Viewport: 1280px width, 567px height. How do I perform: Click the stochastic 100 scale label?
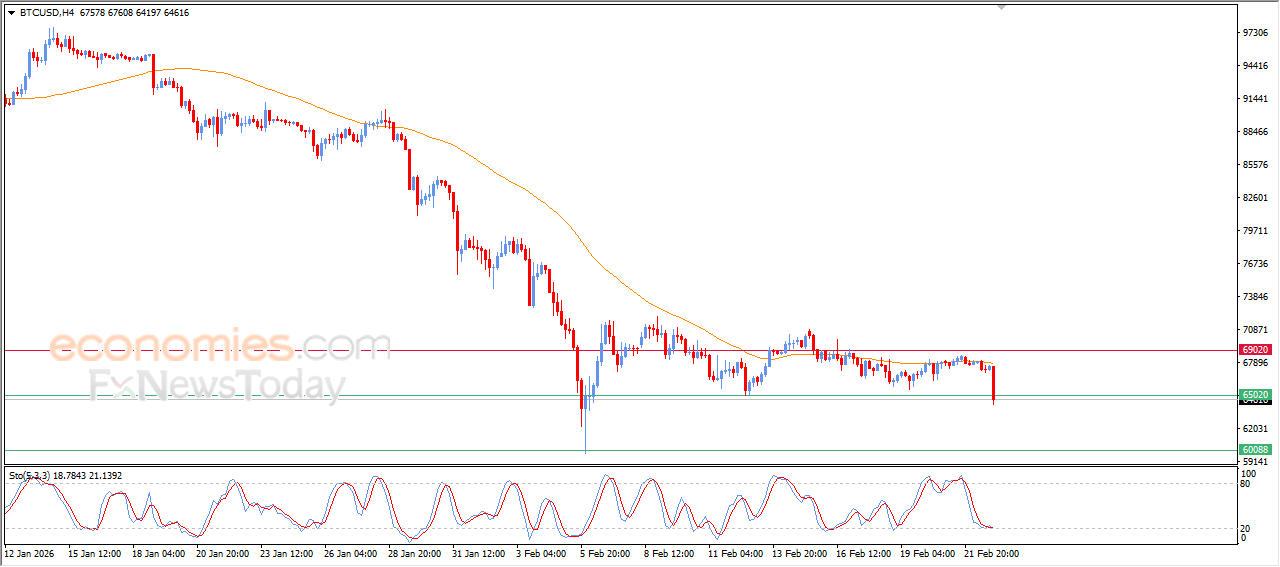(x=1247, y=474)
